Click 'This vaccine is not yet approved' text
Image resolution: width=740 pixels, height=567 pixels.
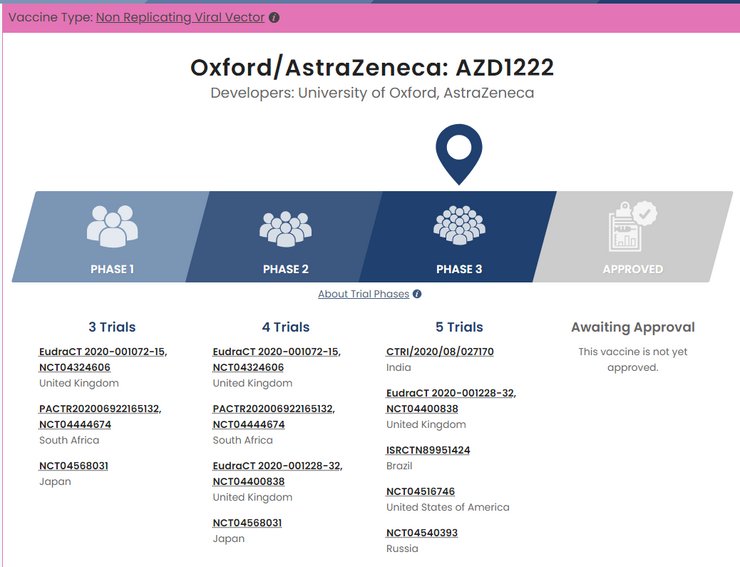[633, 360]
